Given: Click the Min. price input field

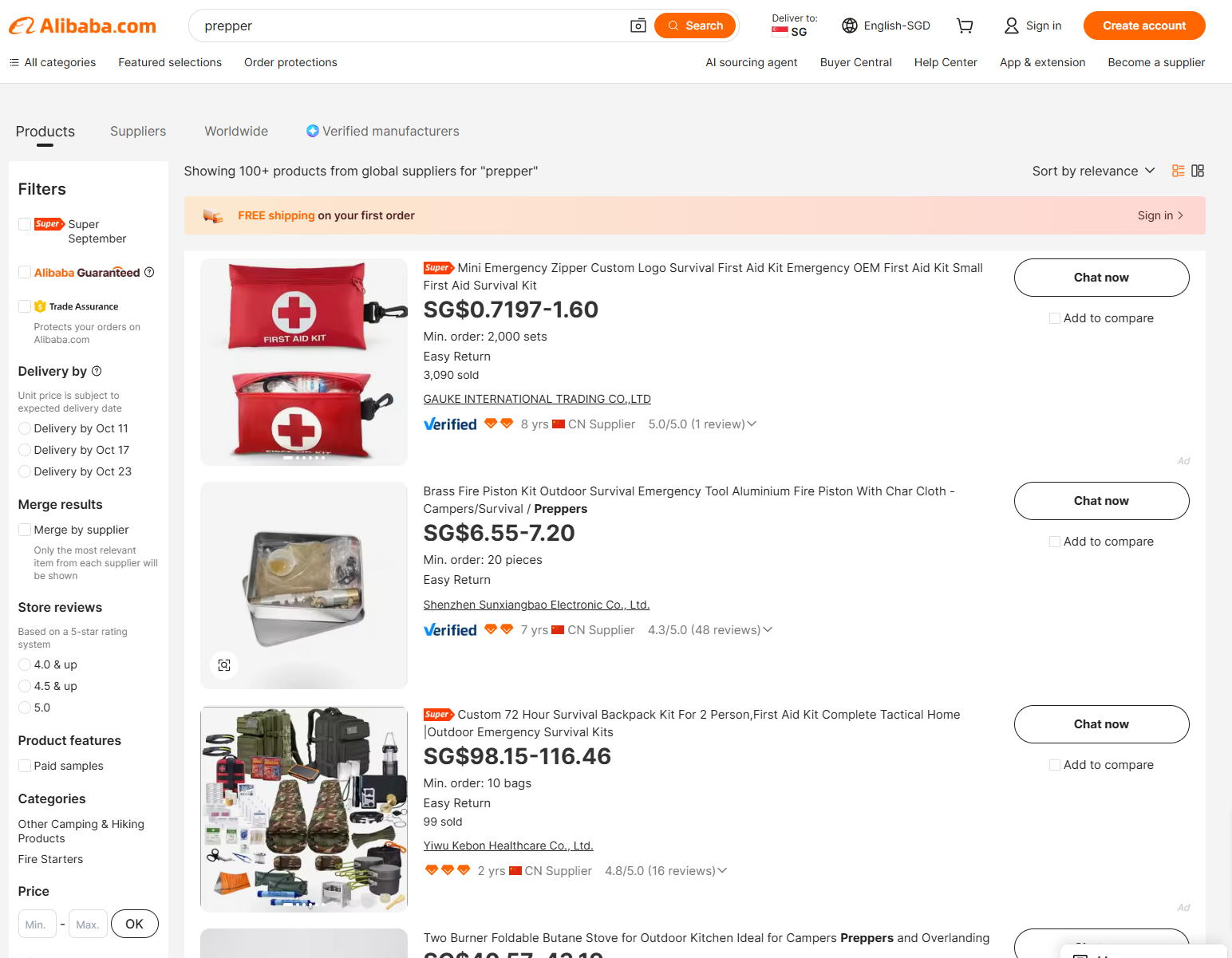Looking at the screenshot, I should 37,924.
